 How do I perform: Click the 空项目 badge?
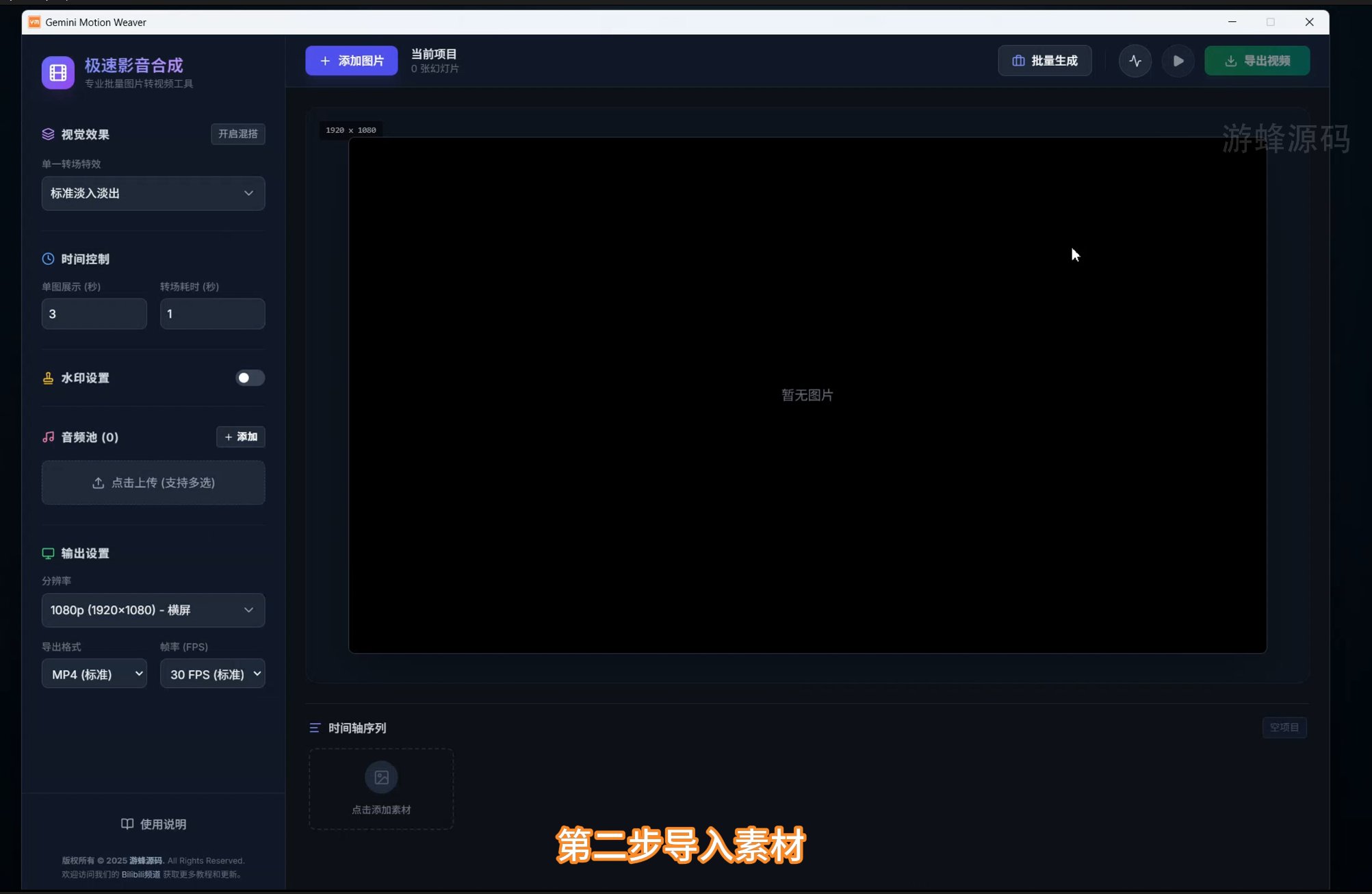coord(1284,727)
